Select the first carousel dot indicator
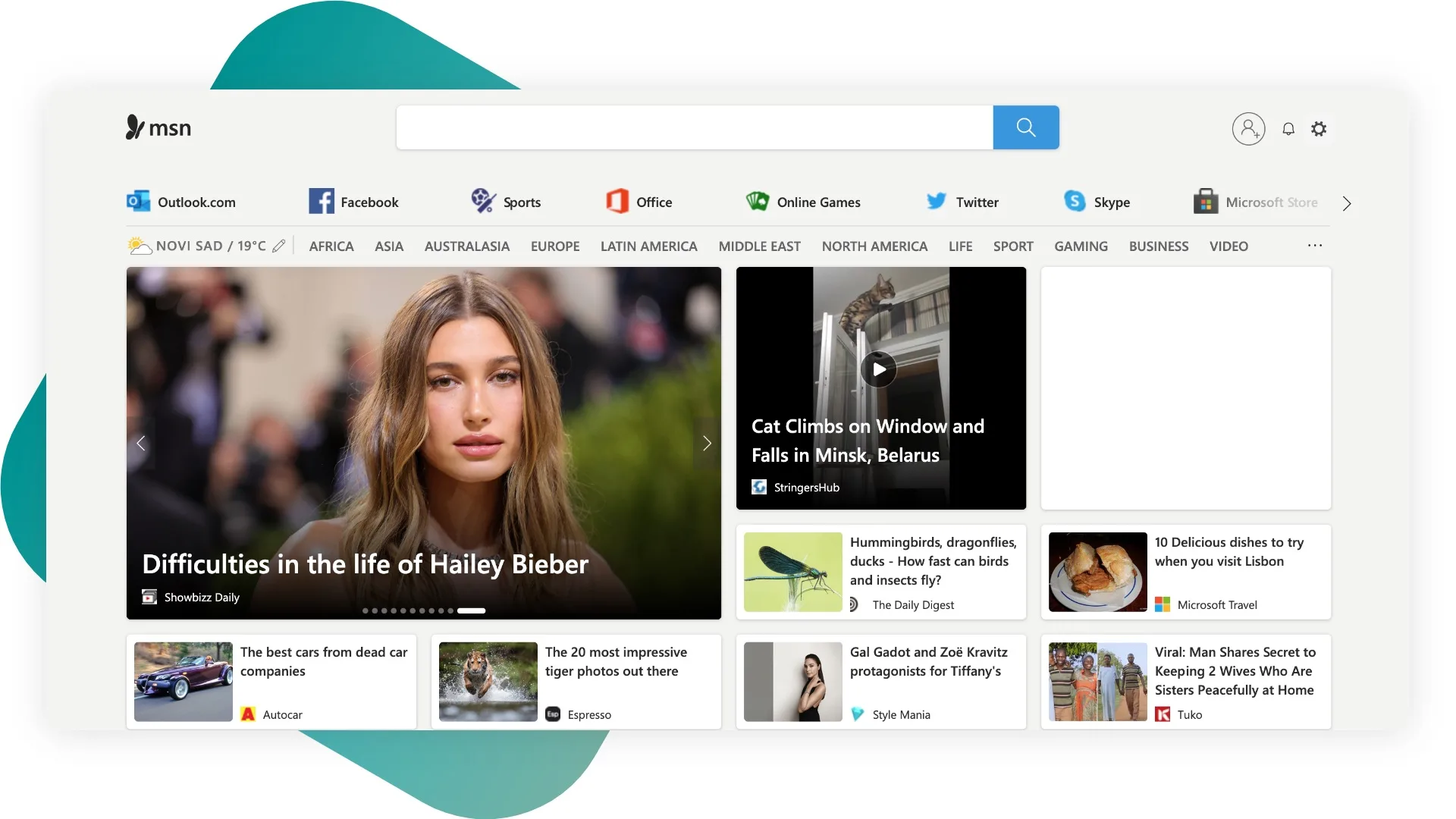Viewport: 1456px width, 819px height. click(366, 610)
